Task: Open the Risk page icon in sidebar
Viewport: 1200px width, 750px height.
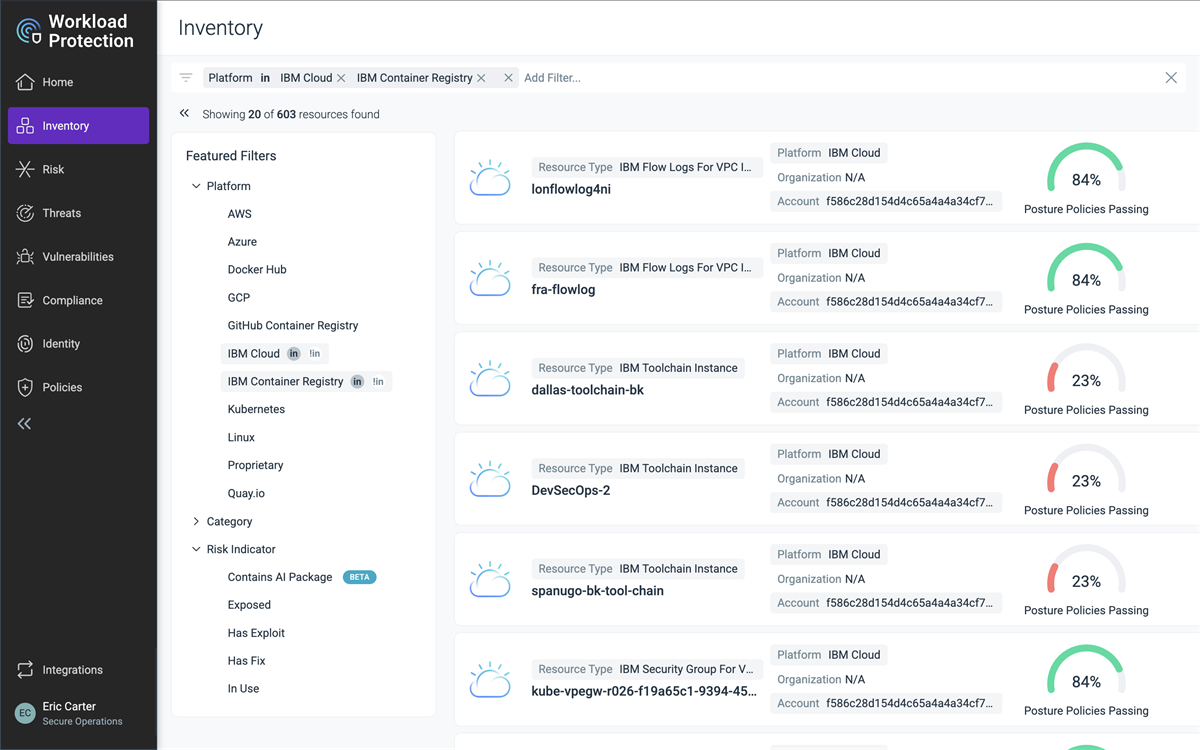Action: coord(25,170)
